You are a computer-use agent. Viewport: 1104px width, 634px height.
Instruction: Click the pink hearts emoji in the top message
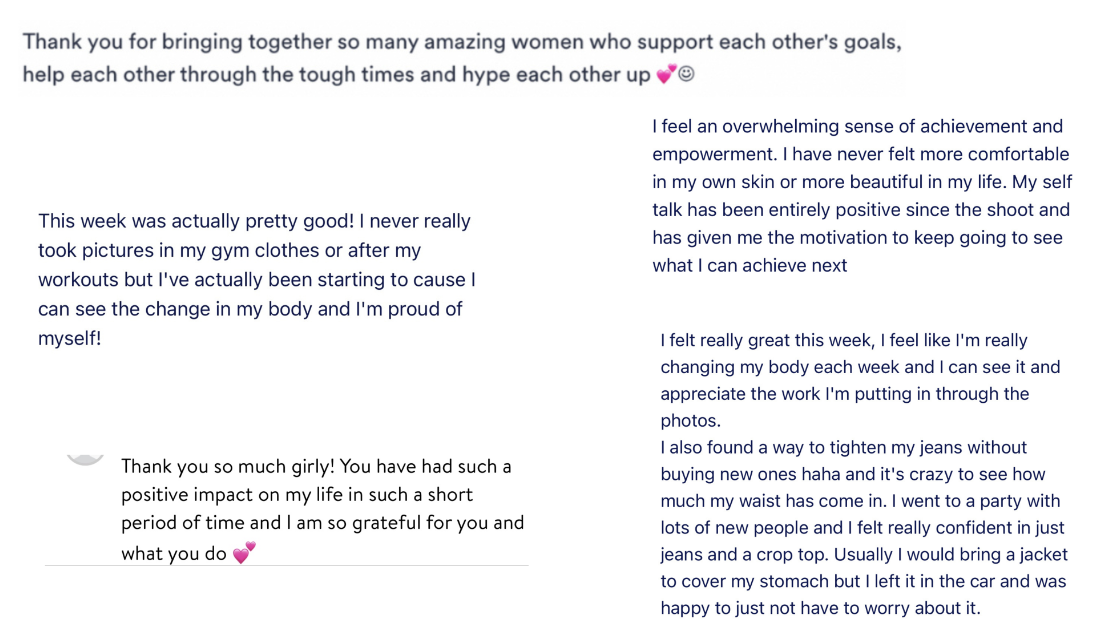pyautogui.click(x=666, y=74)
